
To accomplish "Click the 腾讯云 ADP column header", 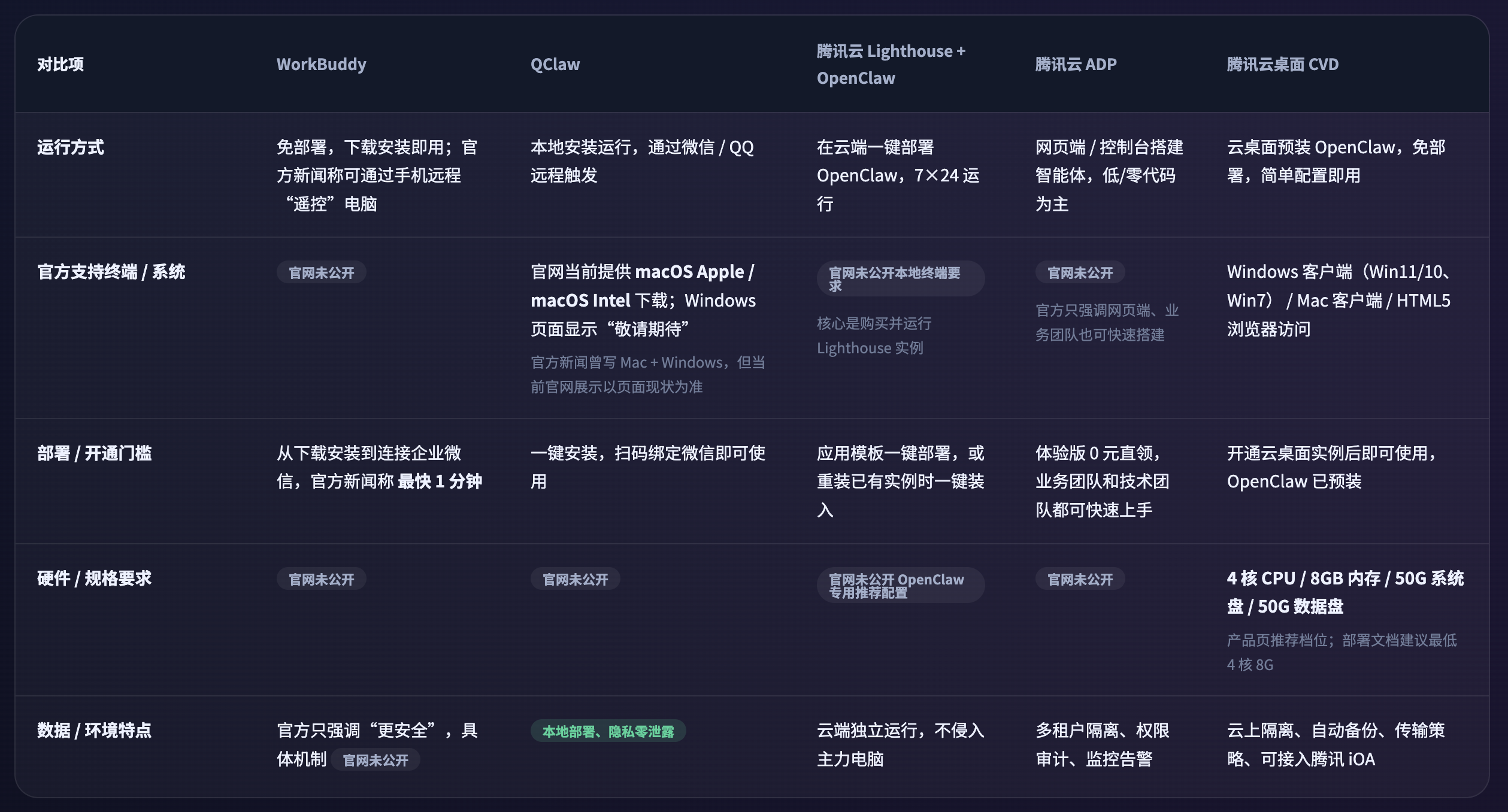I will (x=1076, y=64).
